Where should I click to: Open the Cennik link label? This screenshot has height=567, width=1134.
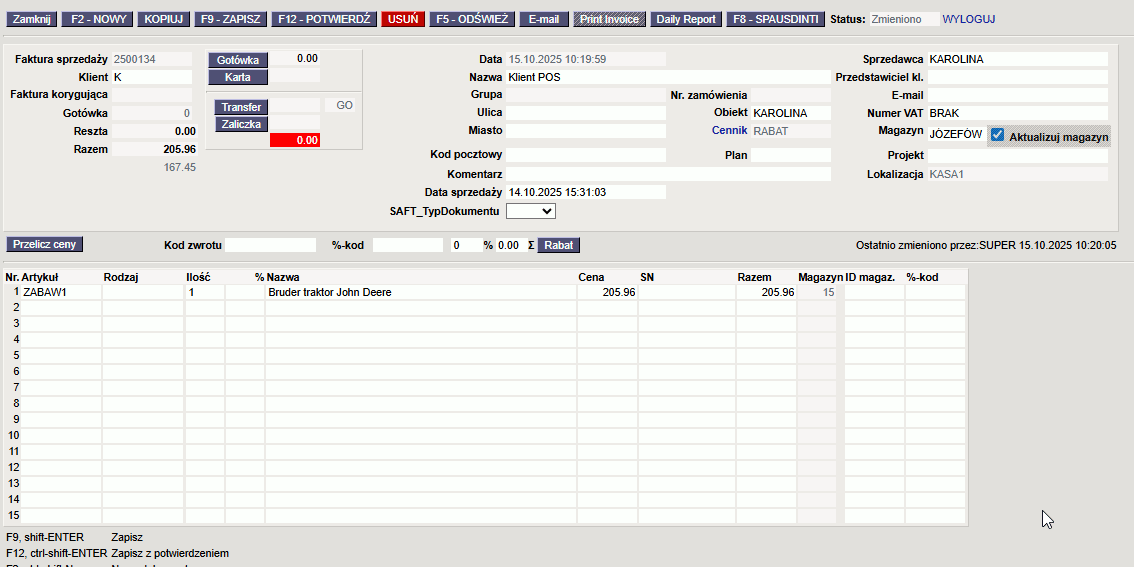coord(729,131)
